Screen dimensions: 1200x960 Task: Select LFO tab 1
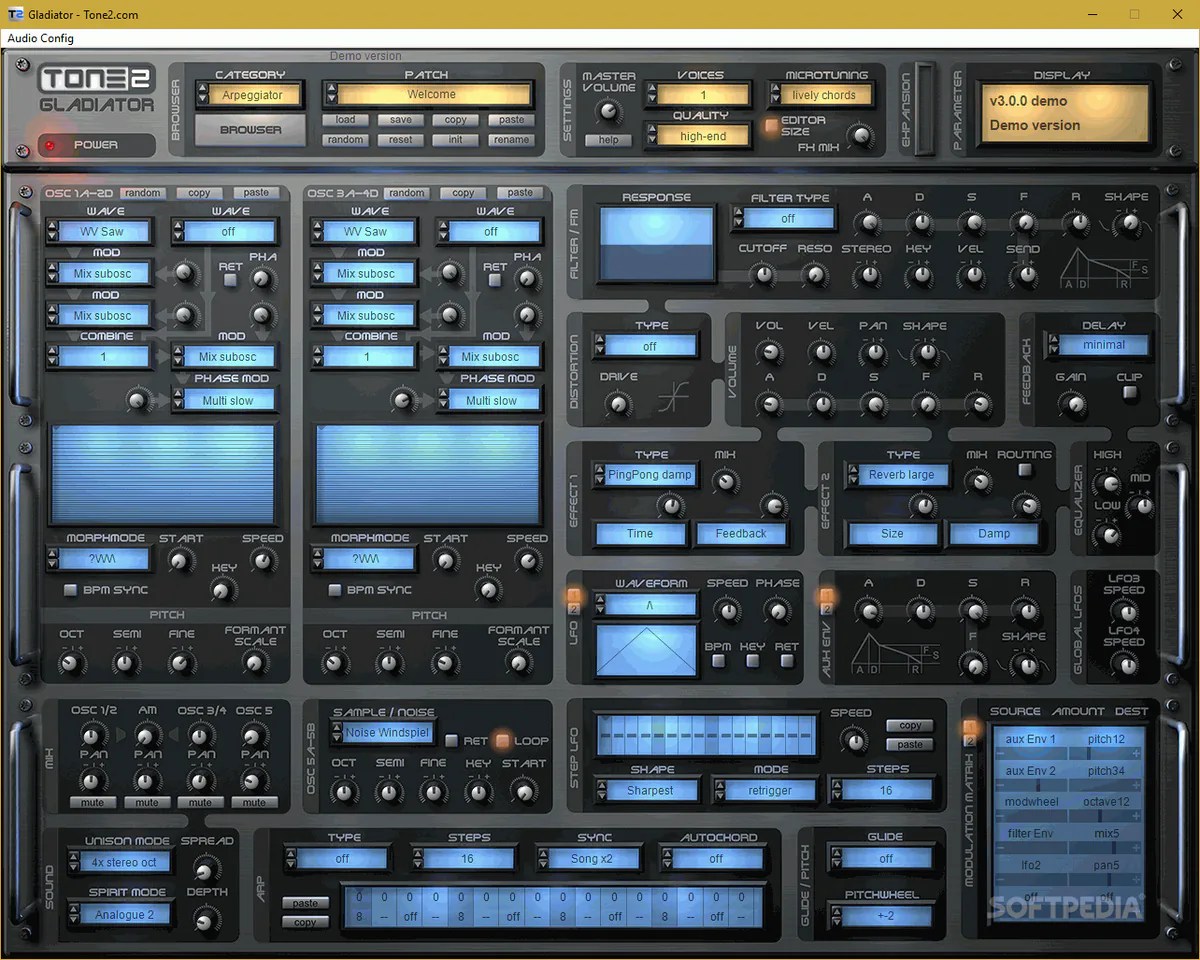tap(574, 596)
